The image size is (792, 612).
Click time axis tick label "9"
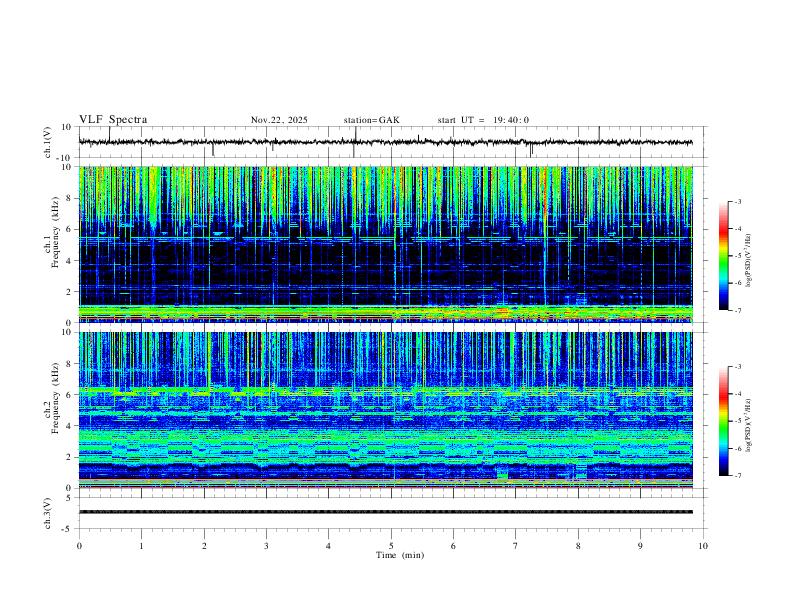[640, 546]
